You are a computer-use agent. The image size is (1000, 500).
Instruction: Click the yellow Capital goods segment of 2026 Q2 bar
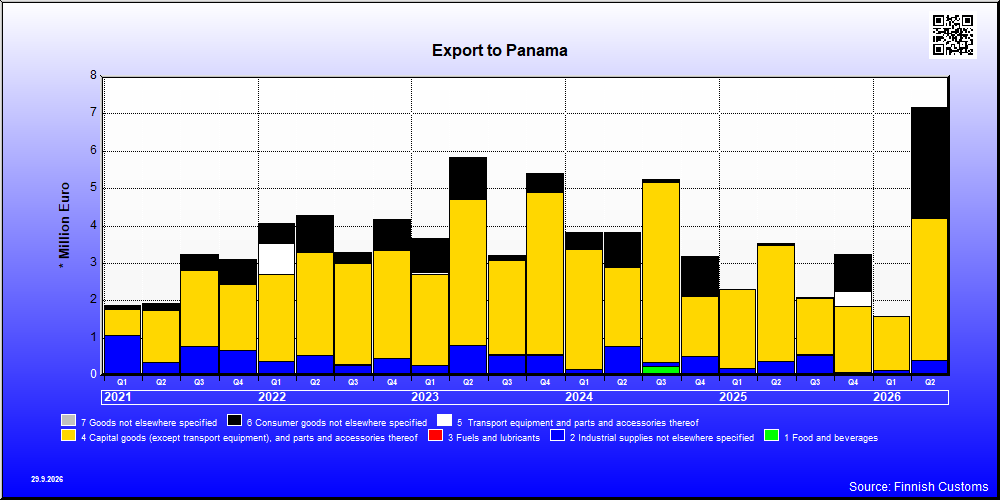tap(929, 290)
